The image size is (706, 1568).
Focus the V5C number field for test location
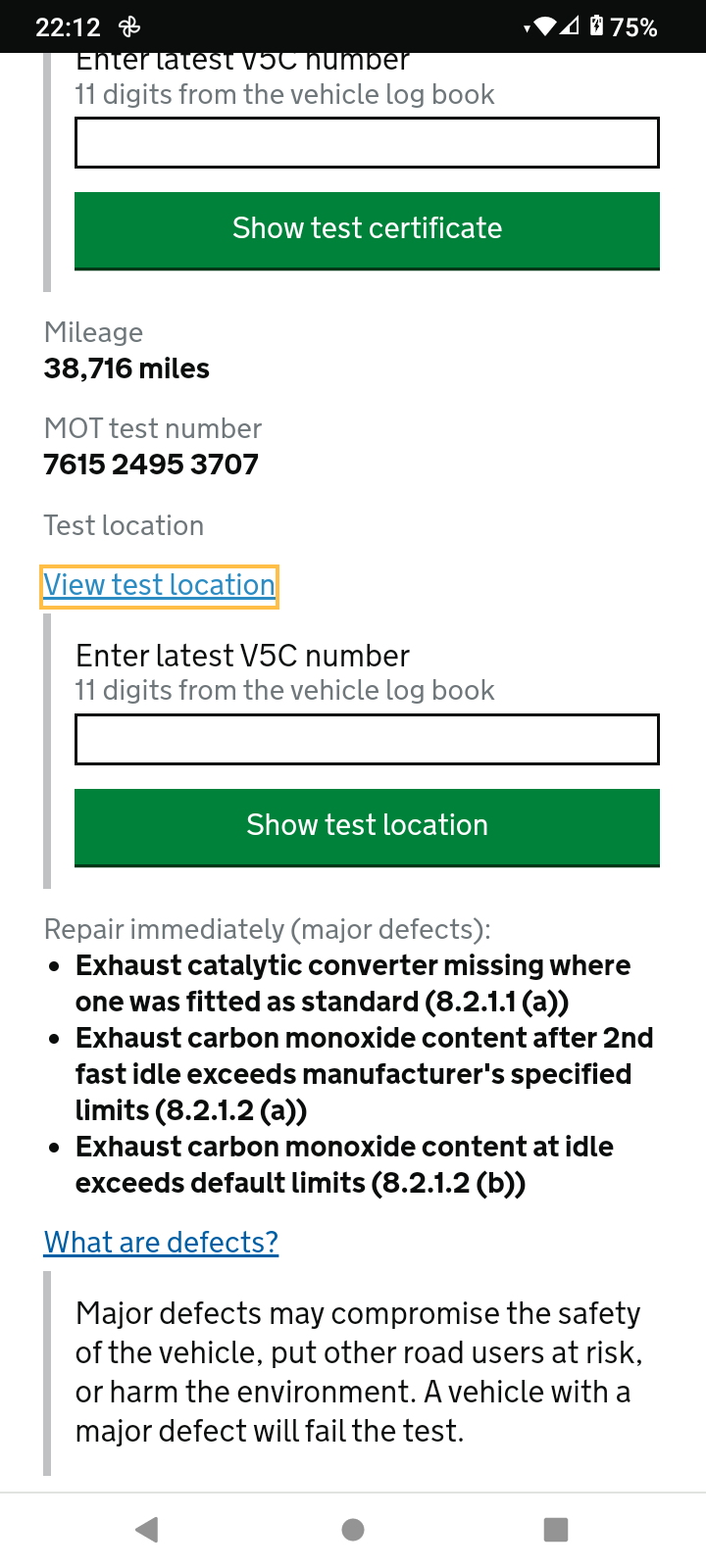click(x=367, y=739)
